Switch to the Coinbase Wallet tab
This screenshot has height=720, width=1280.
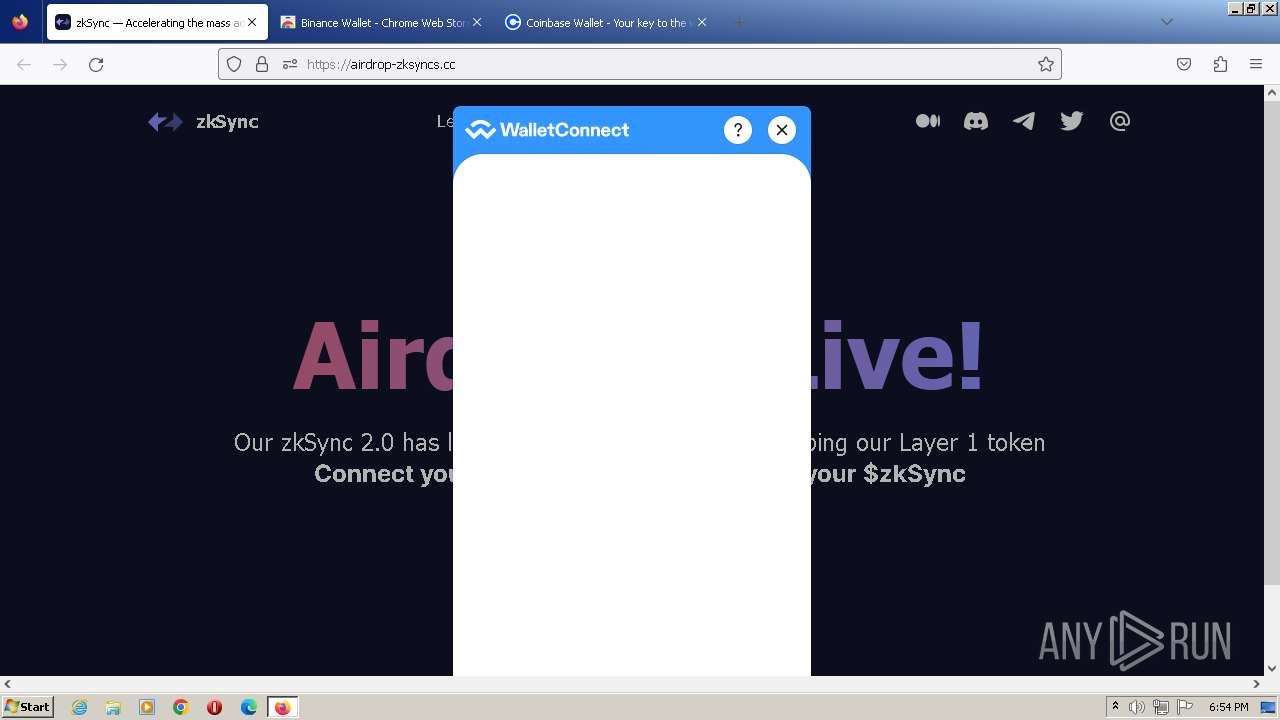[x=607, y=22]
